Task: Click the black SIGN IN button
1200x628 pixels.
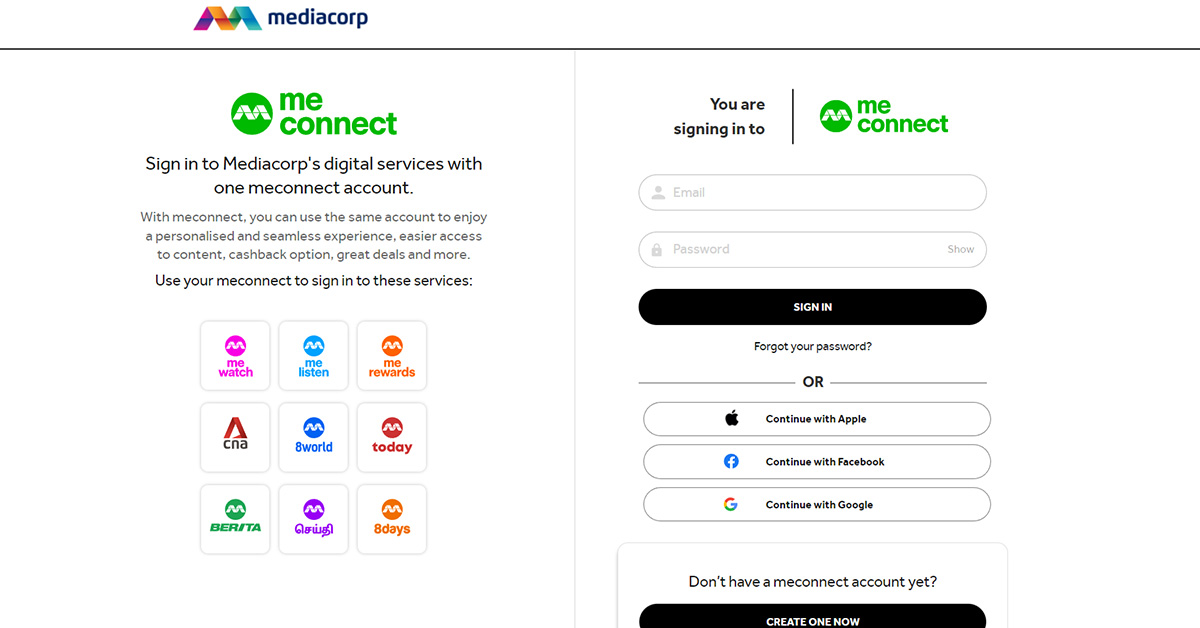Action: tap(812, 306)
